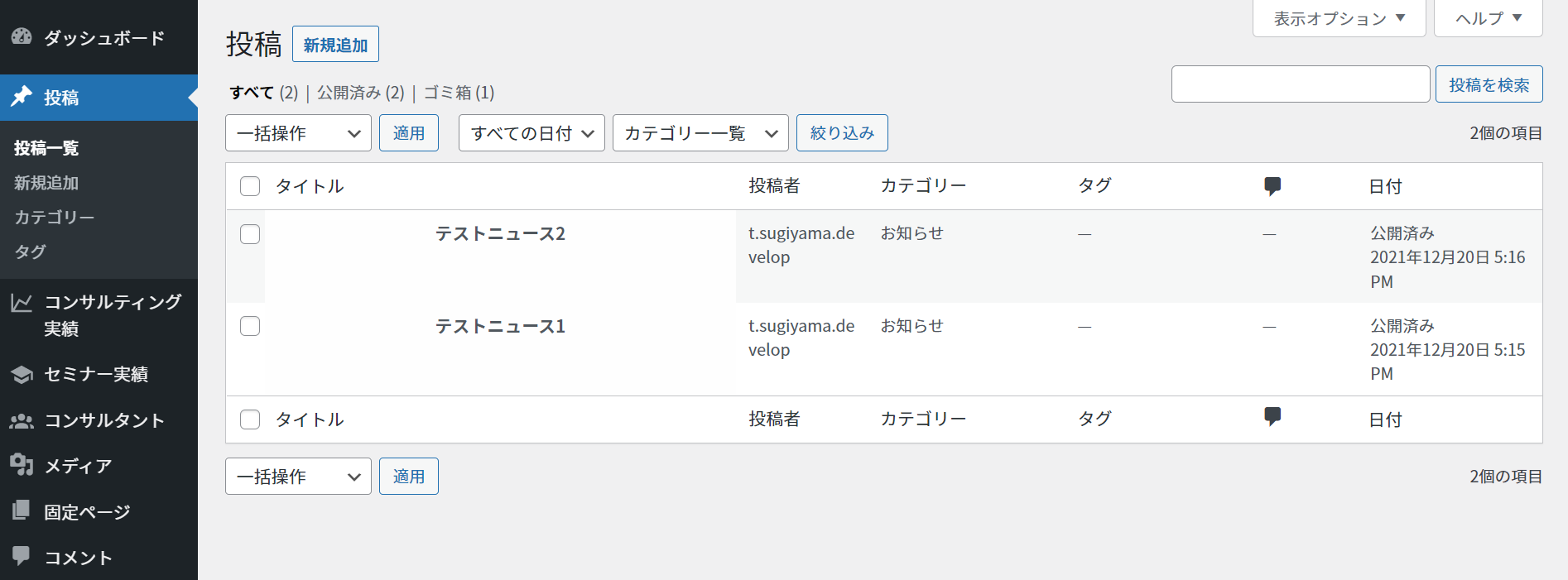
Task: Open the カテゴリー submenu item
Action: point(55,217)
